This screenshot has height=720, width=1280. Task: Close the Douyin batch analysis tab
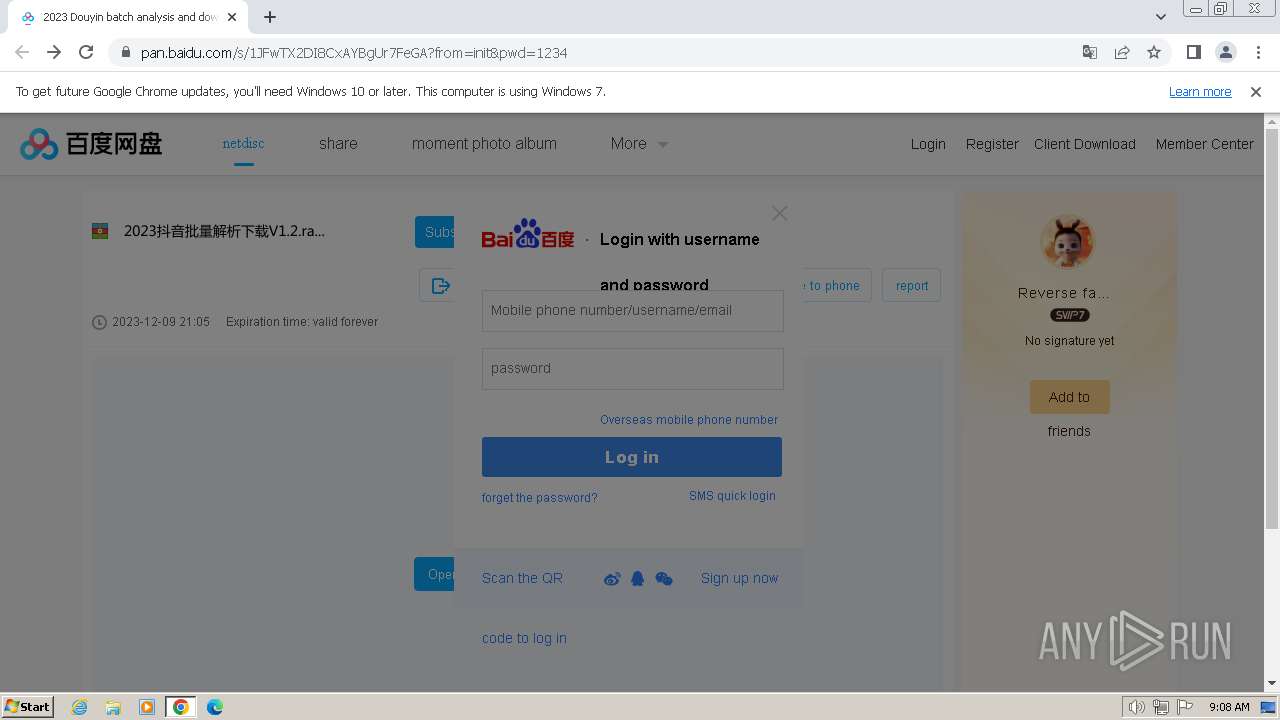point(232,17)
